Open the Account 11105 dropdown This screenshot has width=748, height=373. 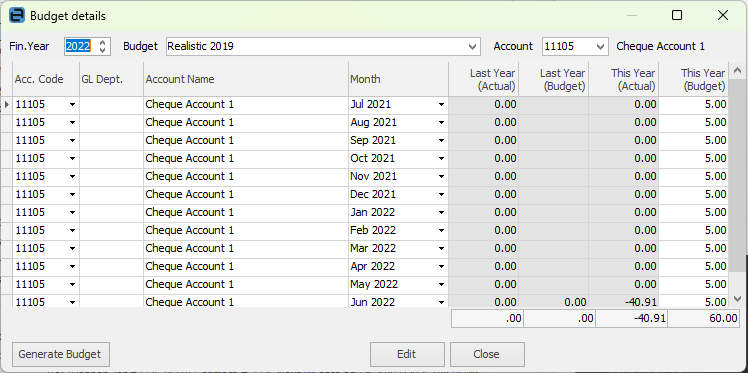point(601,47)
